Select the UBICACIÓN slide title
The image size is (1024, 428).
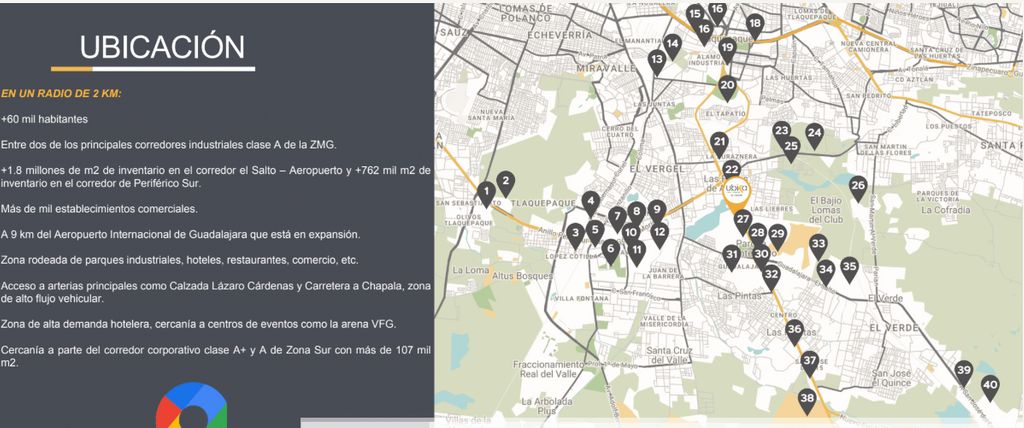[162, 47]
